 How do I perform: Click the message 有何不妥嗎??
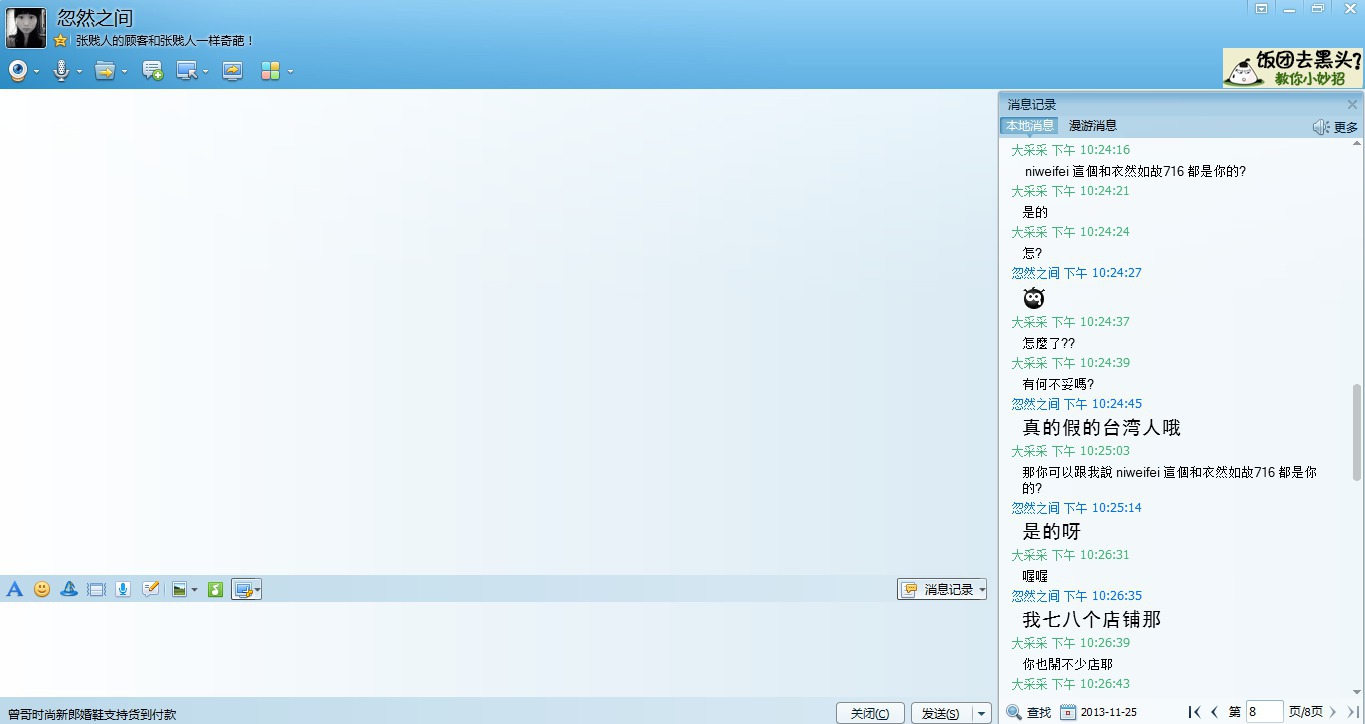coord(1058,384)
